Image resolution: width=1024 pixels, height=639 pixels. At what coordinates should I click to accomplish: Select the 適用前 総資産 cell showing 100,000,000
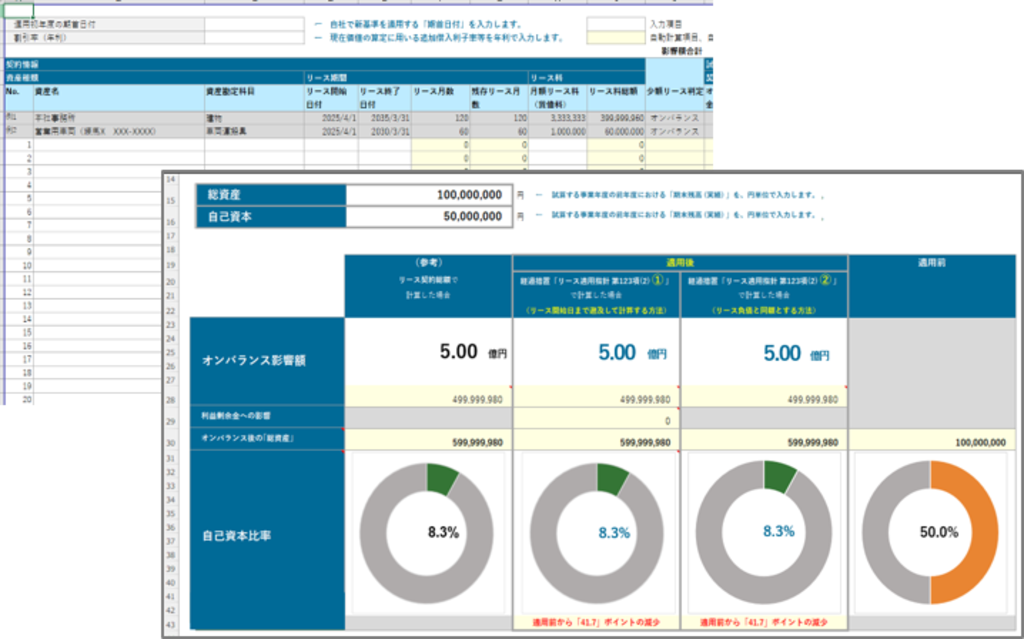[931, 440]
